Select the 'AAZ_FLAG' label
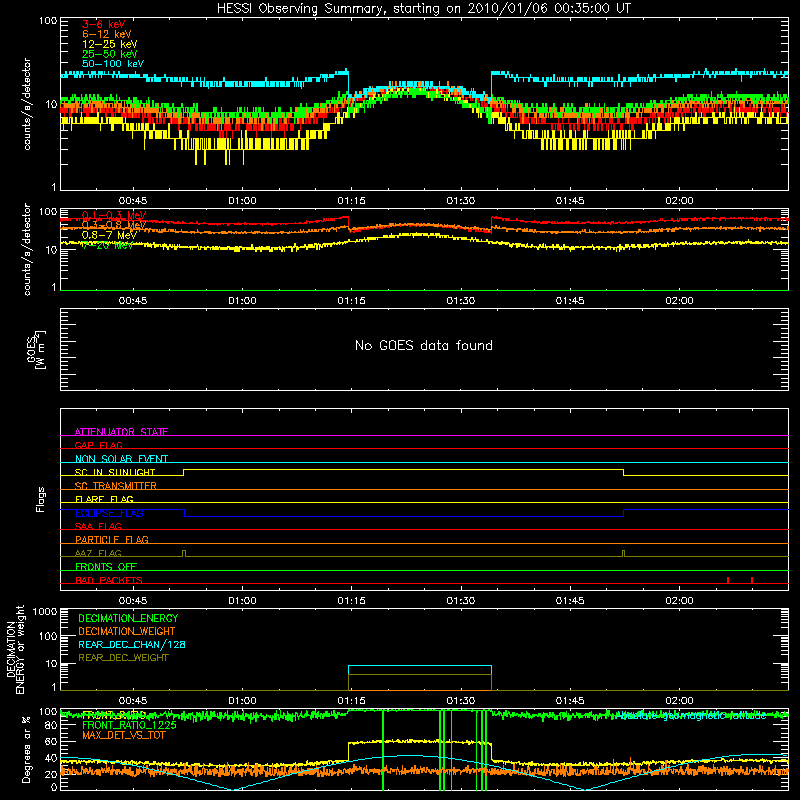 point(98,553)
